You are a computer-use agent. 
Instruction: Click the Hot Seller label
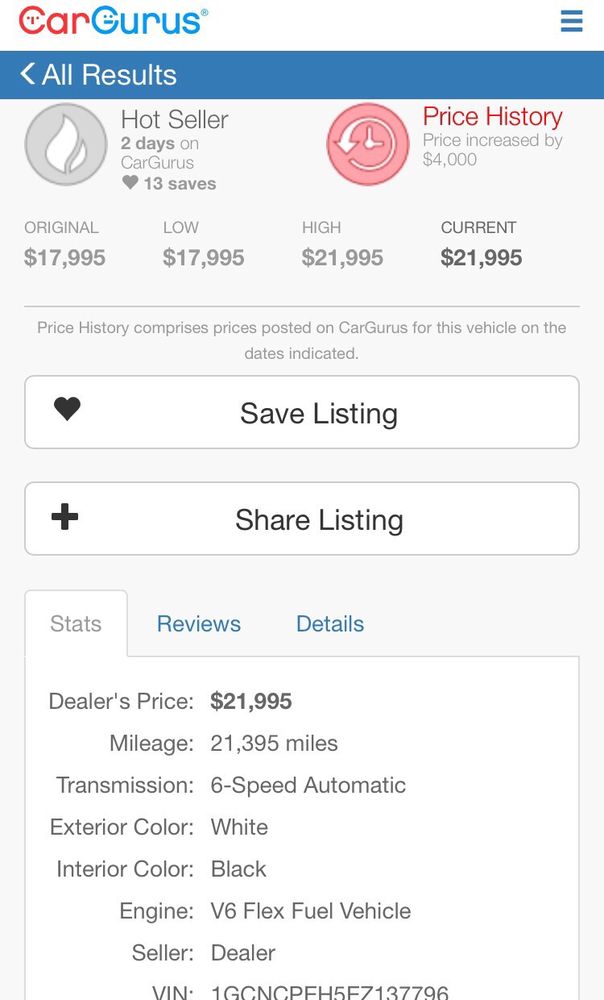174,120
